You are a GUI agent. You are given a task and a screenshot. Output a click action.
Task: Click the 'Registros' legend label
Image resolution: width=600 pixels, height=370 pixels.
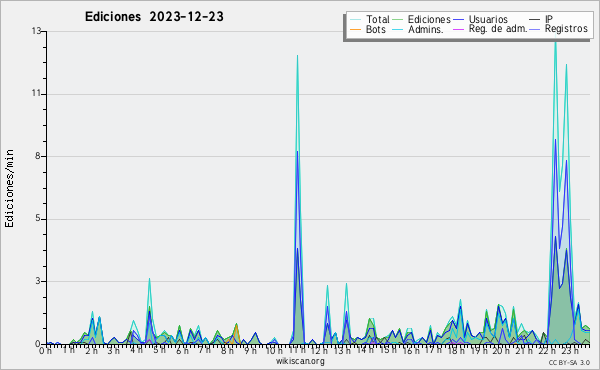point(566,29)
